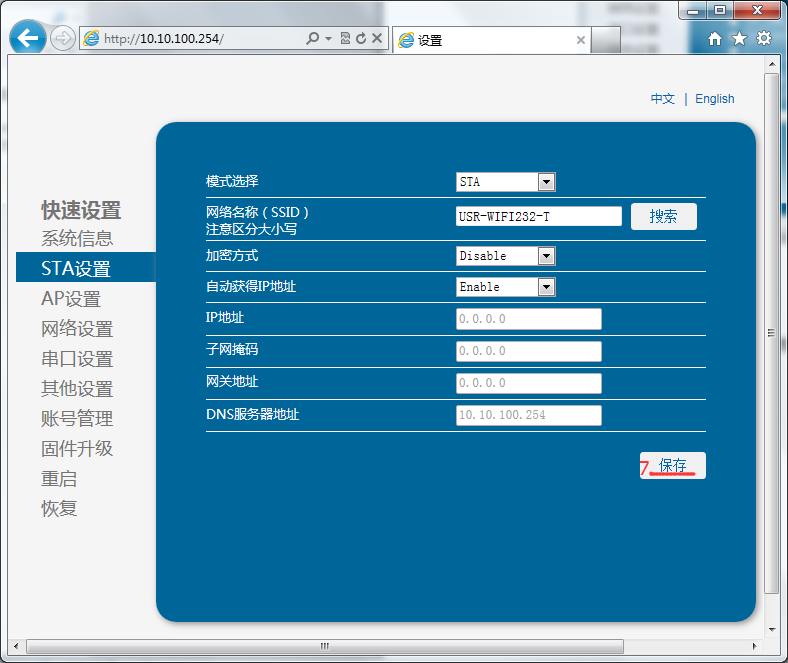Click the 保存 save button
788x663 pixels.
click(x=673, y=466)
